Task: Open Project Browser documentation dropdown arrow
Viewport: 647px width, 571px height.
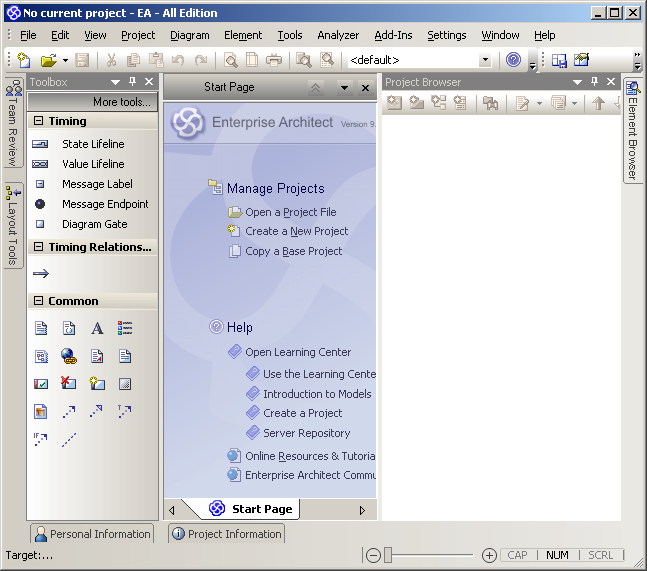Action: tap(539, 103)
